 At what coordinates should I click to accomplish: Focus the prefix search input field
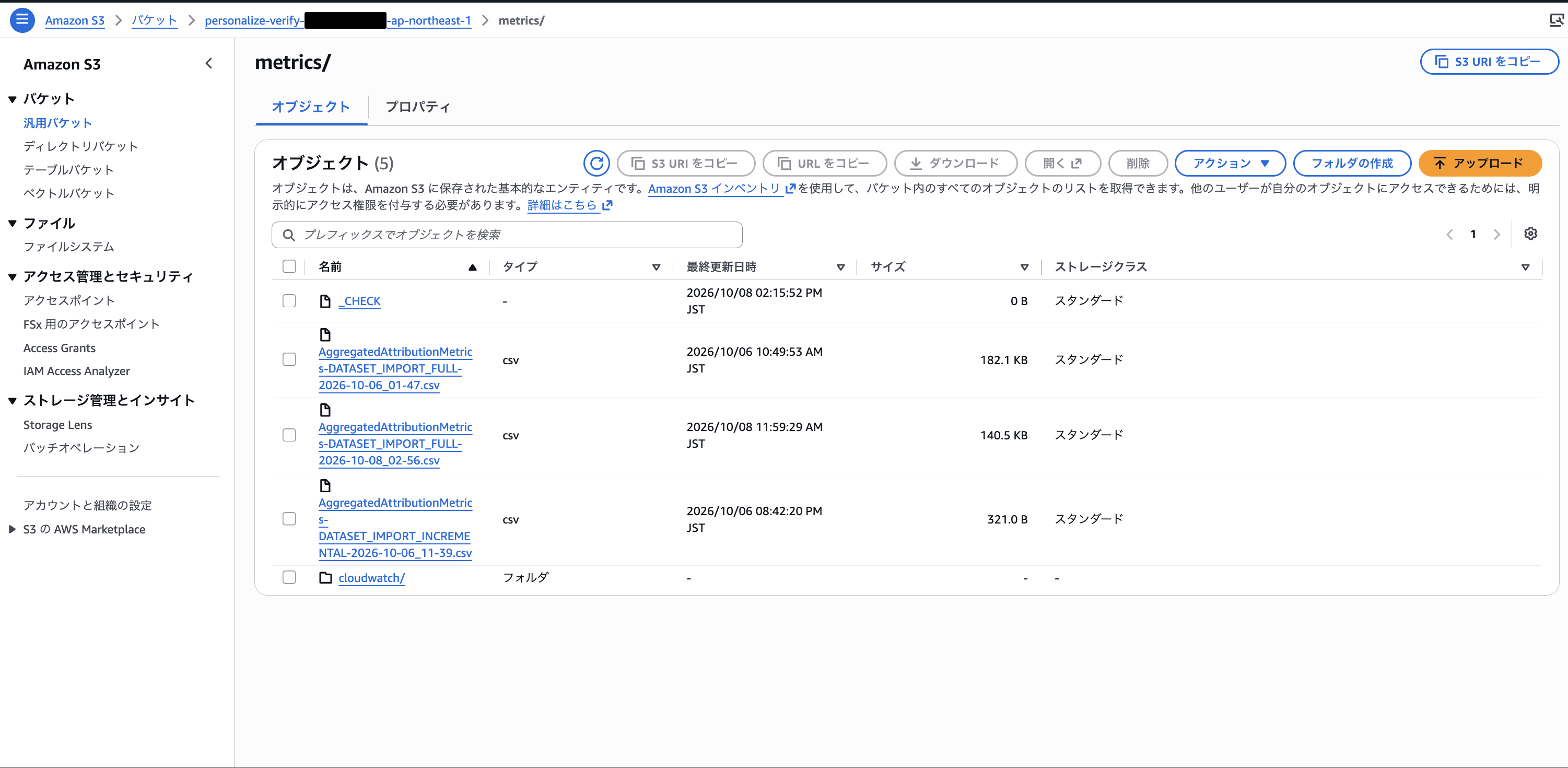point(507,235)
